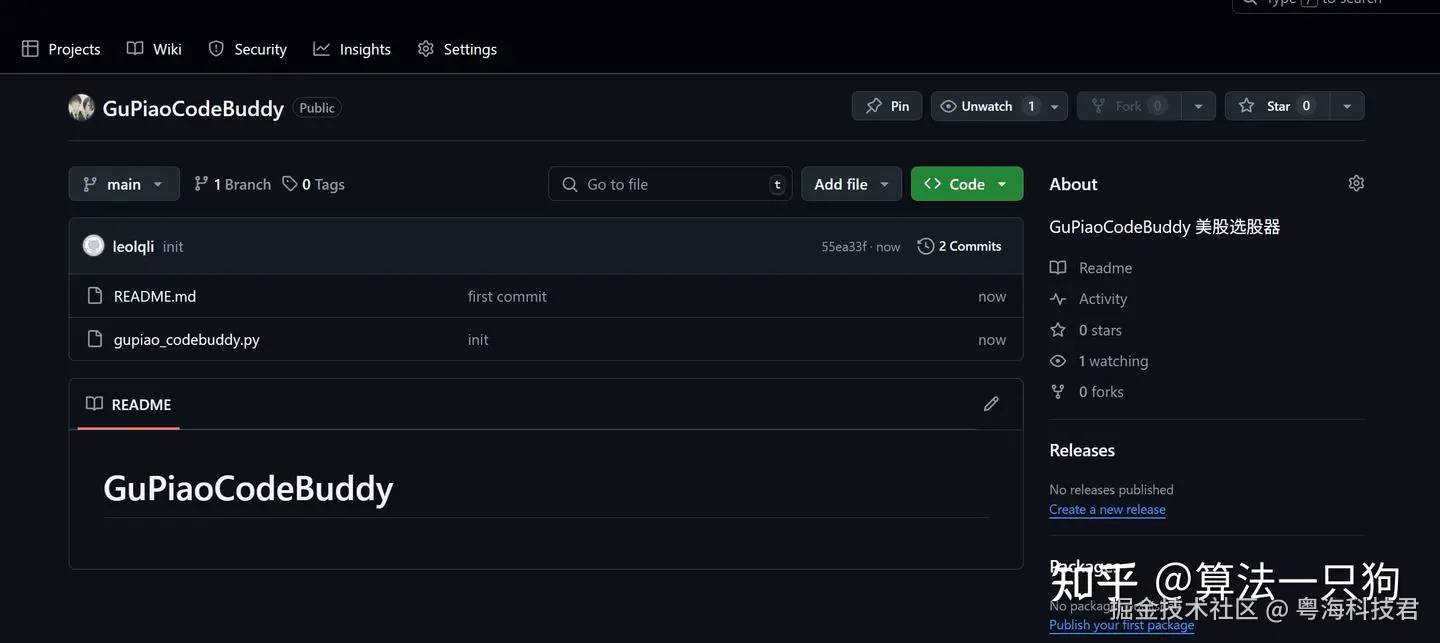Click the tag icon beside 0 Tags
Screen dimensions: 1440x643
tap(290, 184)
